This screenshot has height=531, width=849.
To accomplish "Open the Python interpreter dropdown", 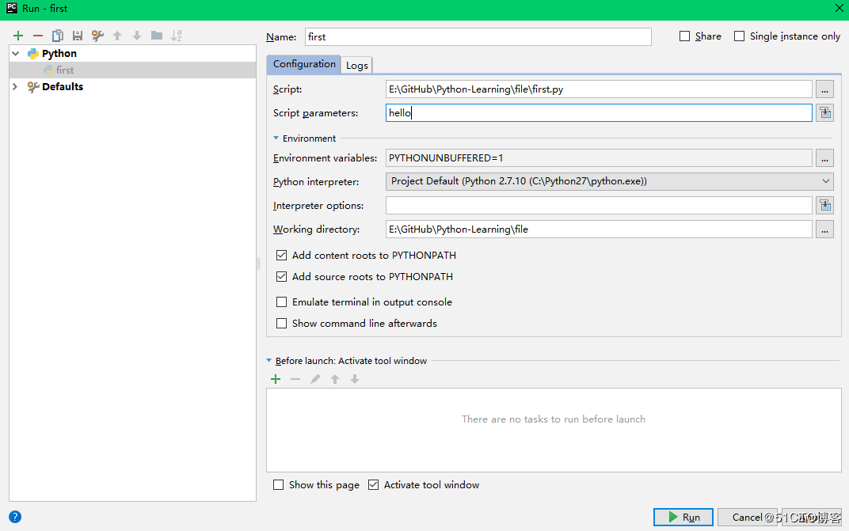I will [609, 181].
